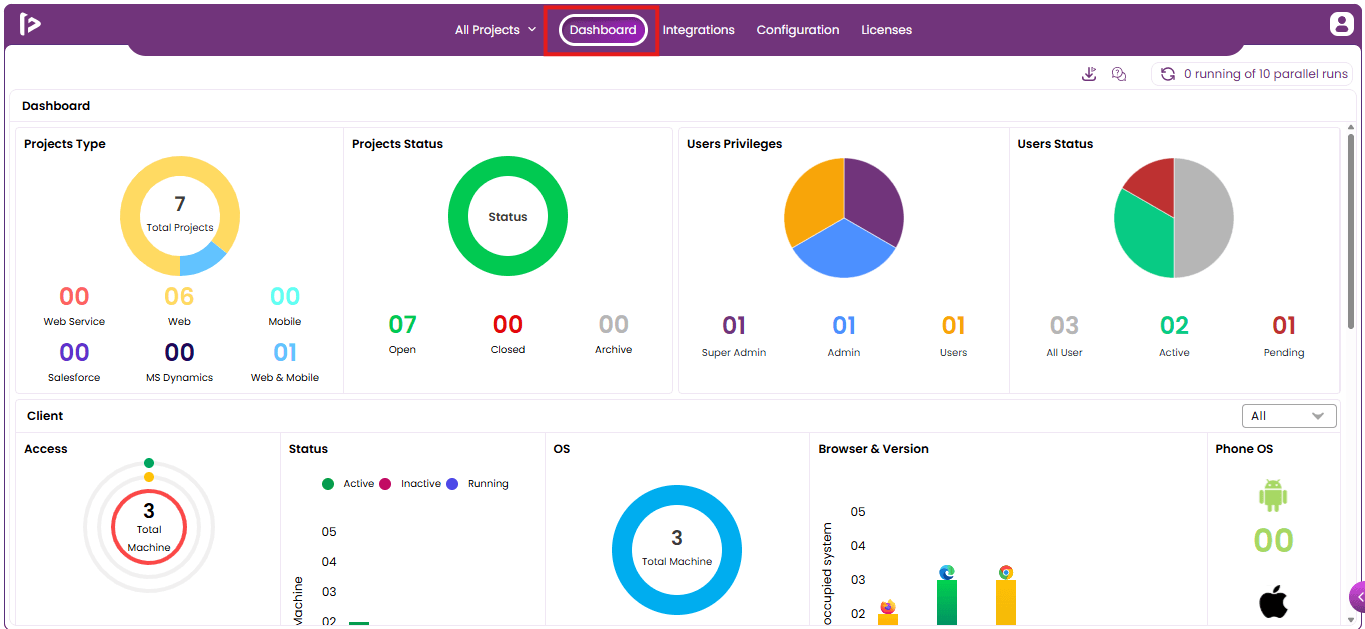This screenshot has width=1365, height=629.
Task: Open the Client filter All dropdown
Action: point(1289,416)
